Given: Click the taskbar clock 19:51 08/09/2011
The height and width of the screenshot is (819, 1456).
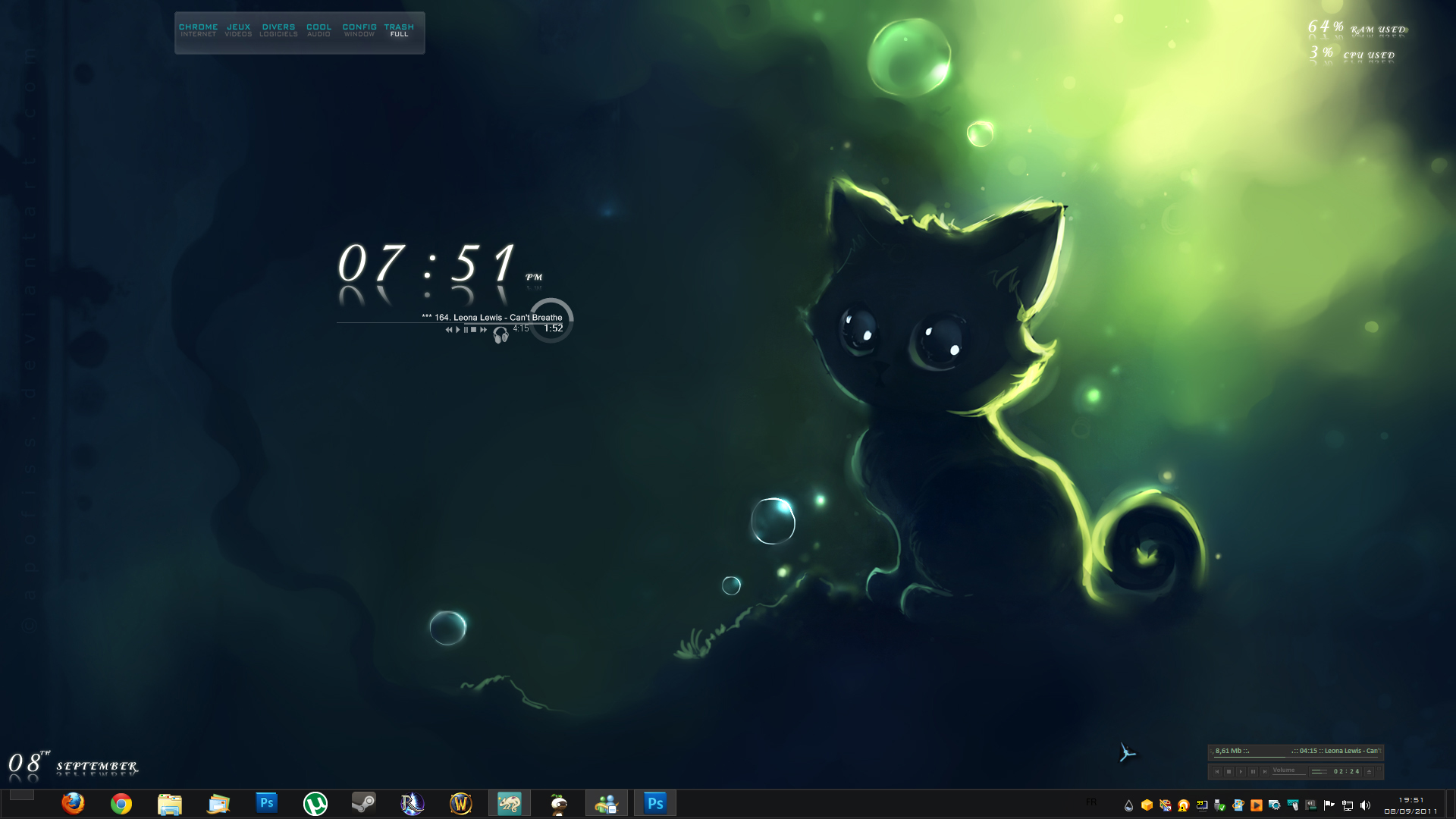Looking at the screenshot, I should pos(1410,805).
